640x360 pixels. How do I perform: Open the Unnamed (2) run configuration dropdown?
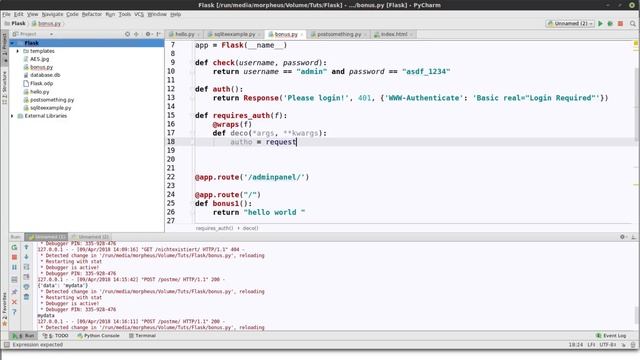pos(570,24)
